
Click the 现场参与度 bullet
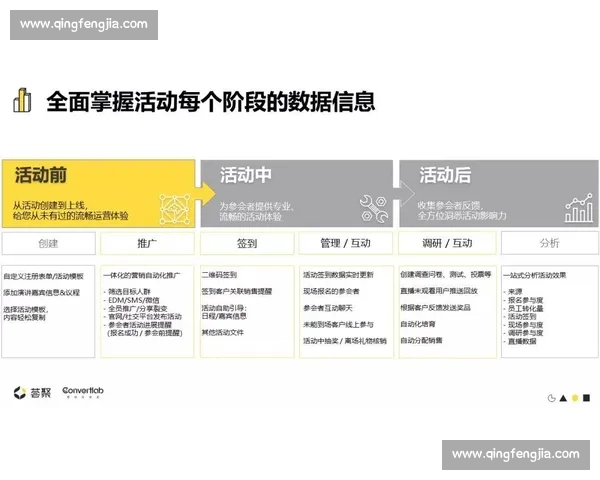(523, 325)
